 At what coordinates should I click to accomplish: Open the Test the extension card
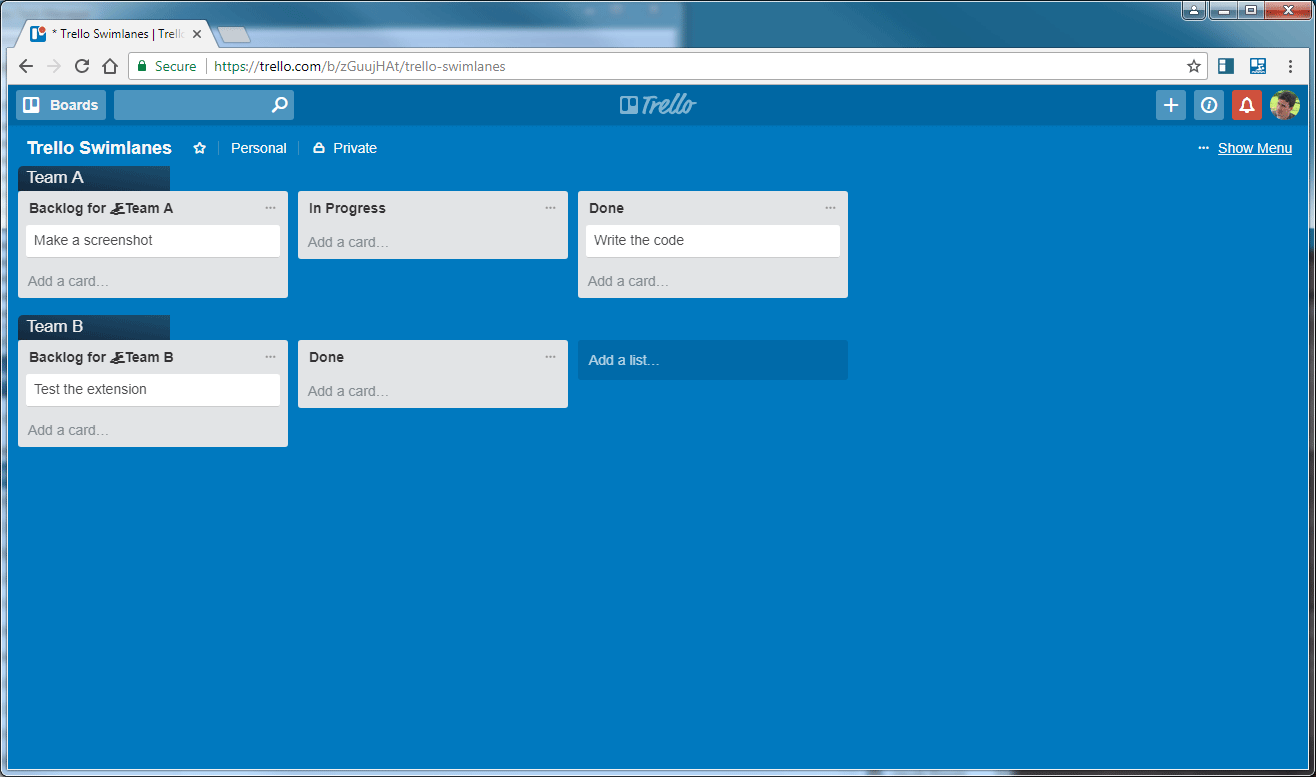click(153, 390)
